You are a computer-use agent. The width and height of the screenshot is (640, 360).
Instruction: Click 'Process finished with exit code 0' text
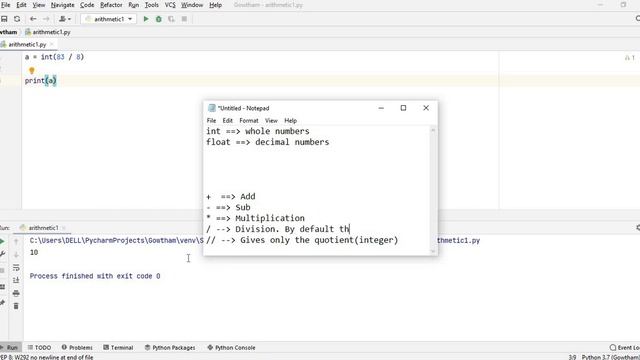point(95,276)
